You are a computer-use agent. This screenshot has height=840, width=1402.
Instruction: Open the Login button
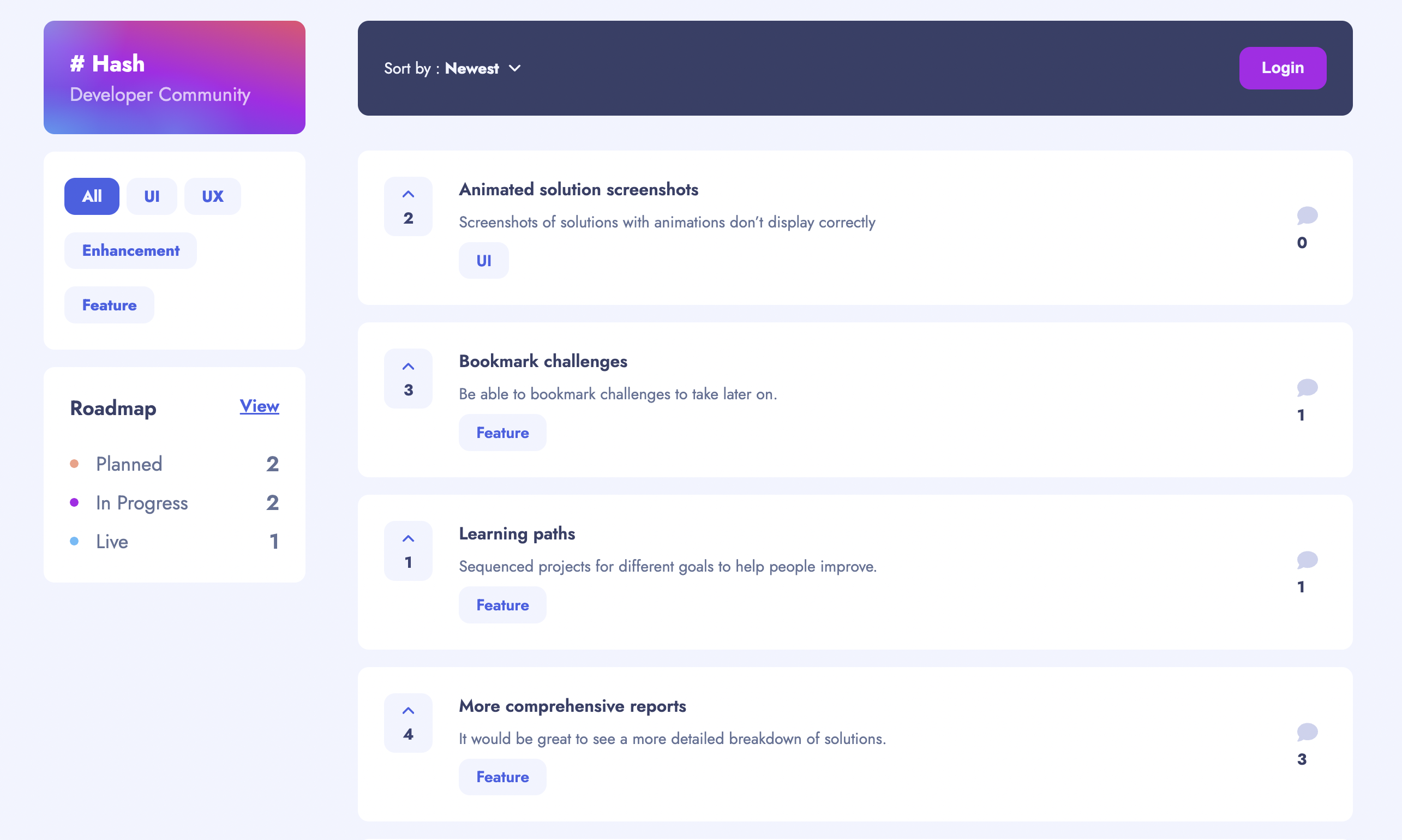pyautogui.click(x=1282, y=68)
